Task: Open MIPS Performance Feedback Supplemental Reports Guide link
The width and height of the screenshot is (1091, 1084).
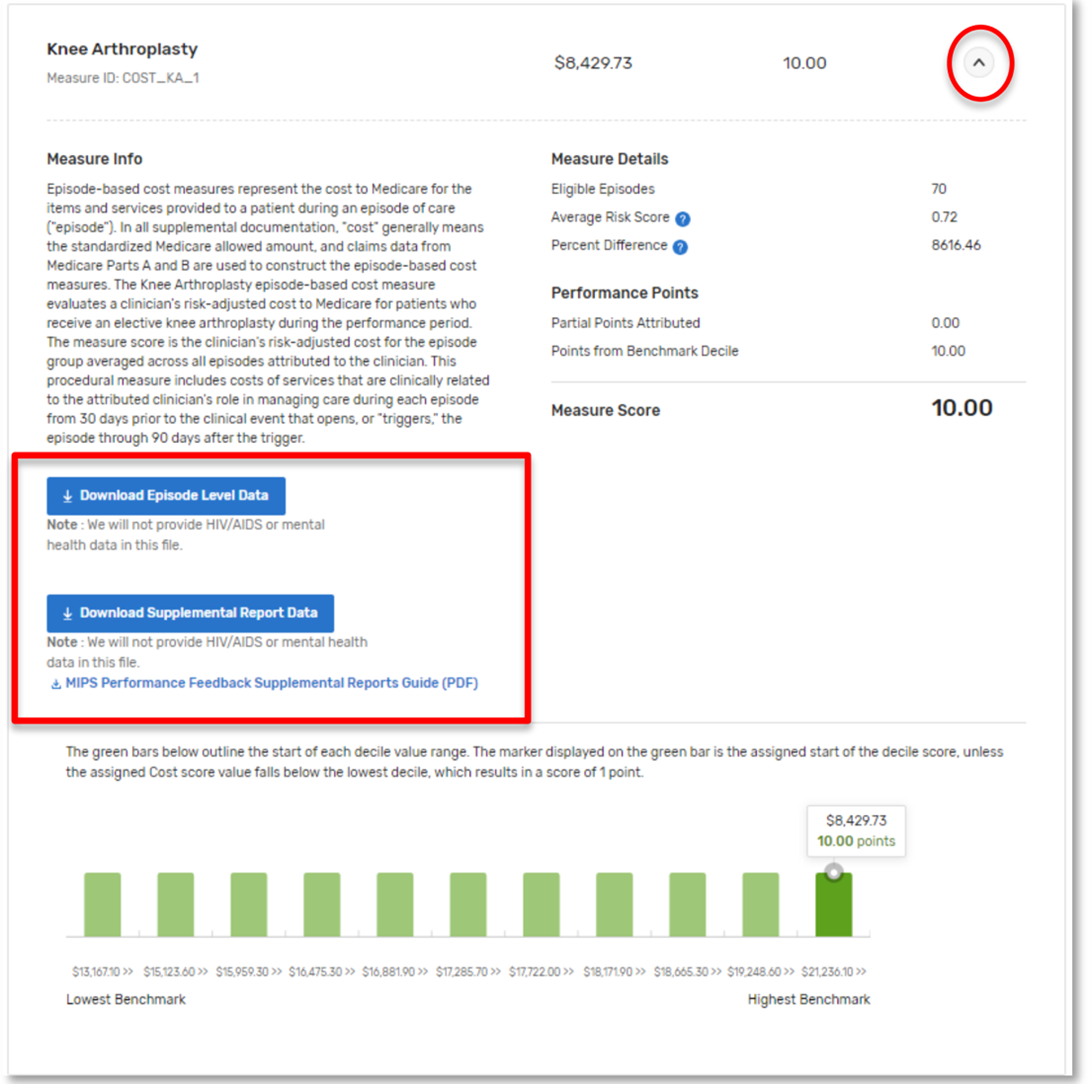Action: tap(271, 684)
